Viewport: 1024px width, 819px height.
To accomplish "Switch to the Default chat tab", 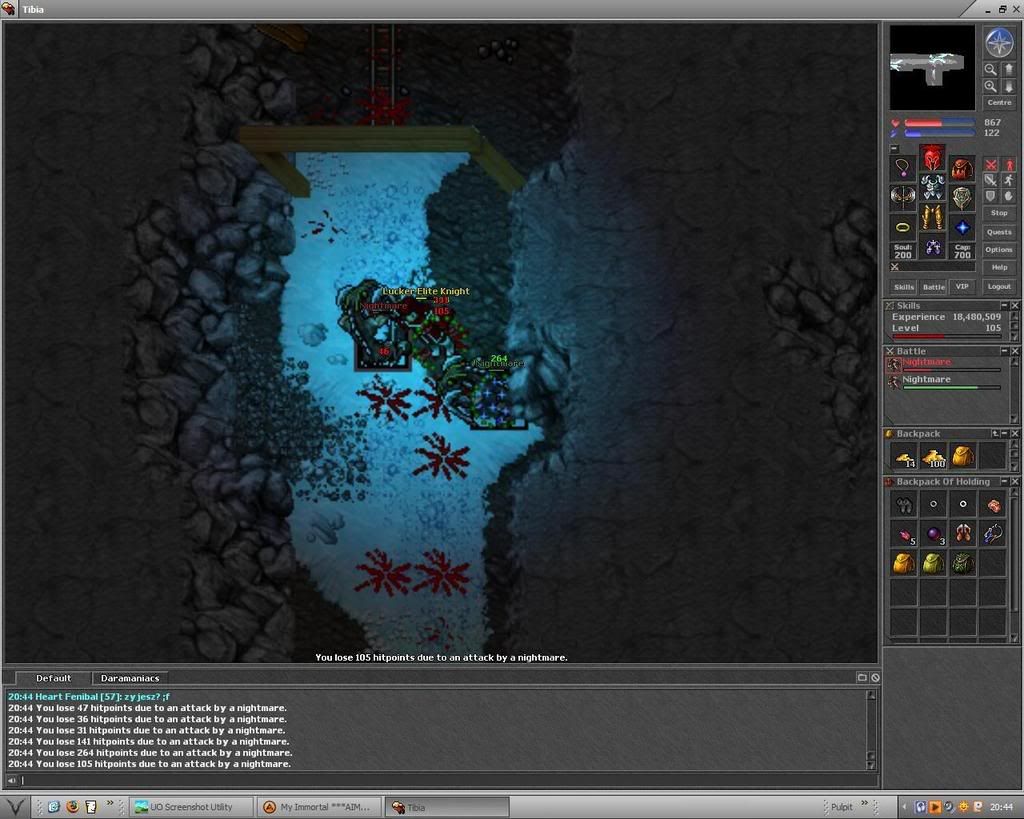I will [x=54, y=678].
